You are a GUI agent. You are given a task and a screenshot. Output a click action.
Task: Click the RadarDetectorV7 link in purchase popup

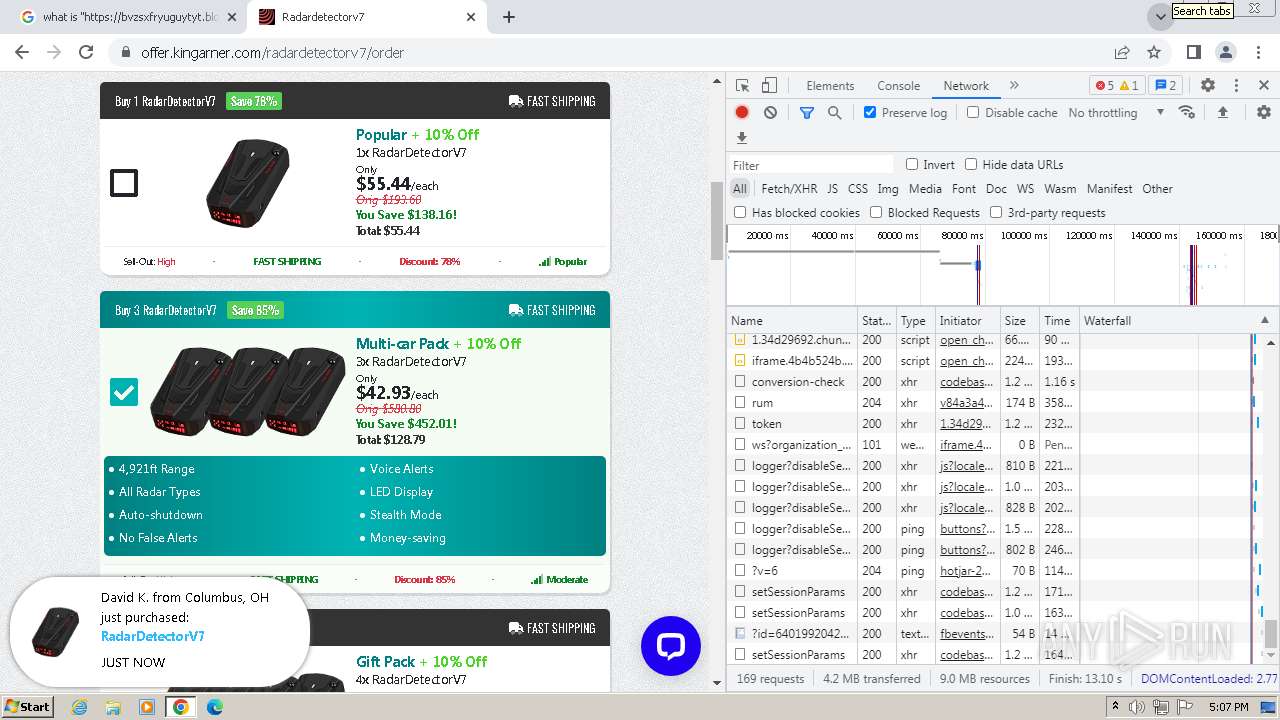coord(153,636)
